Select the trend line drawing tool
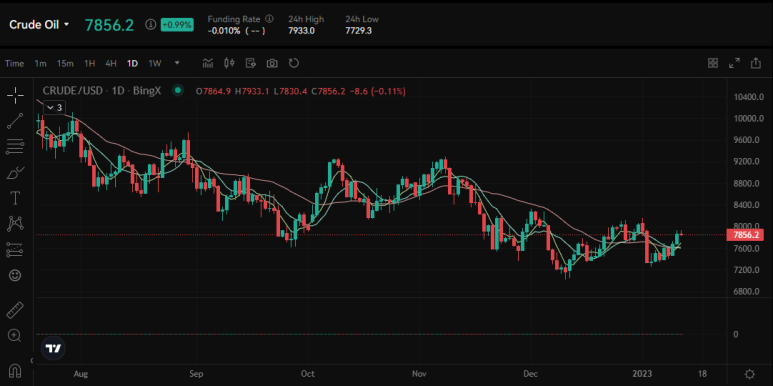Screen dimensions: 773x386 coord(15,121)
